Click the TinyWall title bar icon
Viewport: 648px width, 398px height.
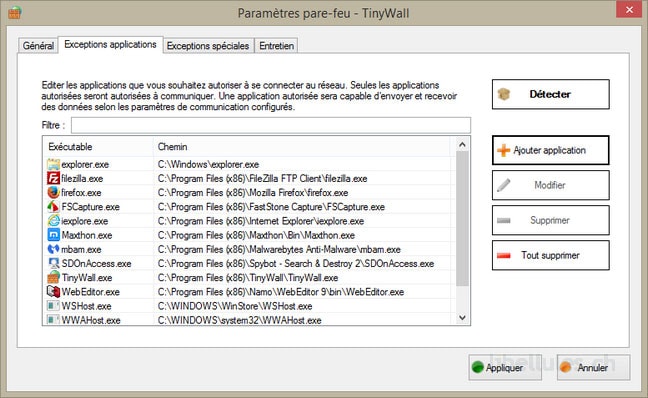coord(14,13)
